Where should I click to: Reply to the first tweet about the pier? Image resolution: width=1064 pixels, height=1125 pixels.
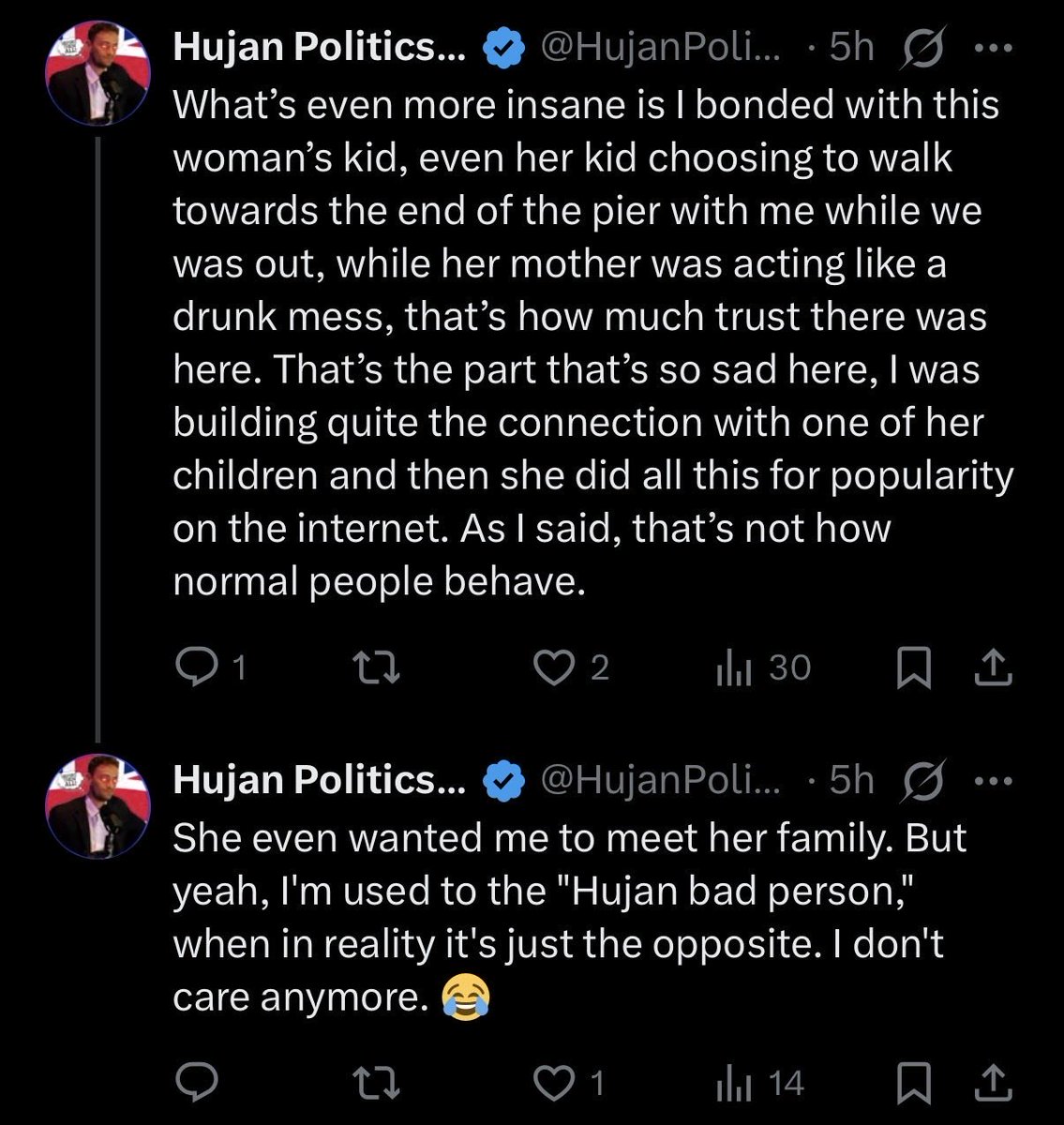[211, 667]
